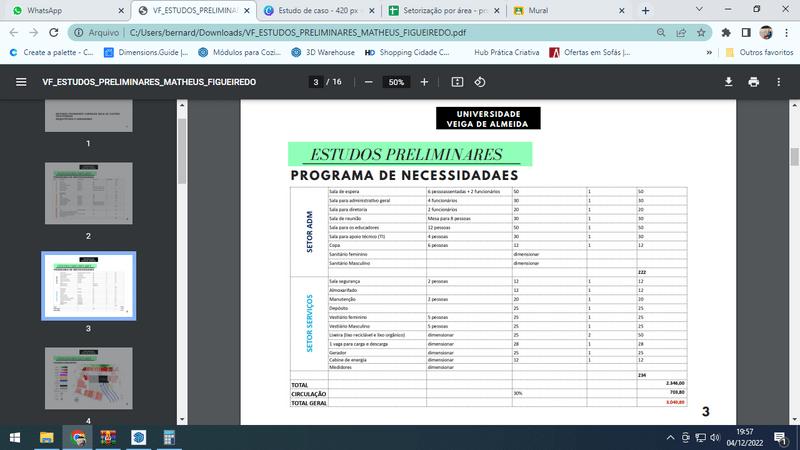Rotate the document counterclockwise
Image resolution: width=800 pixels, height=450 pixels.
click(x=480, y=82)
